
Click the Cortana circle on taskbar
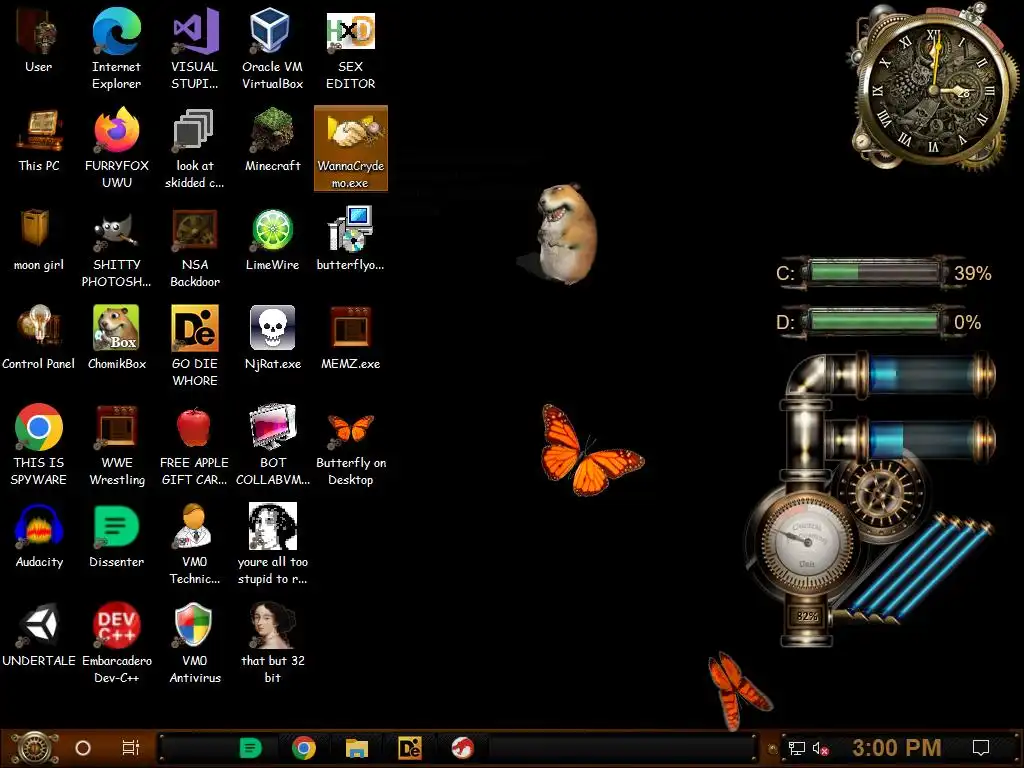coord(83,748)
